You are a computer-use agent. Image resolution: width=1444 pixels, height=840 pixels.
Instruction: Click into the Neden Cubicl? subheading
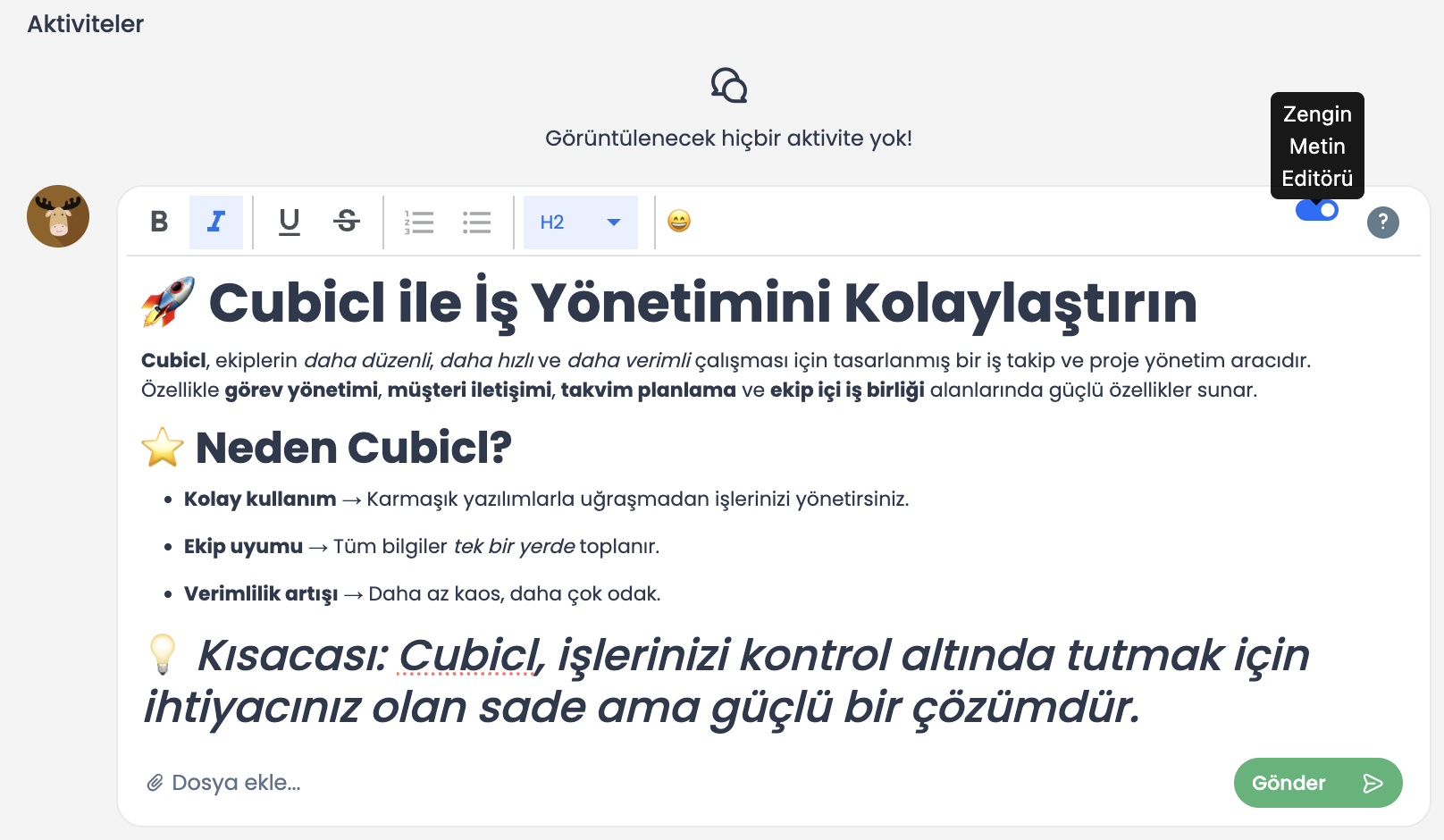[x=353, y=448]
